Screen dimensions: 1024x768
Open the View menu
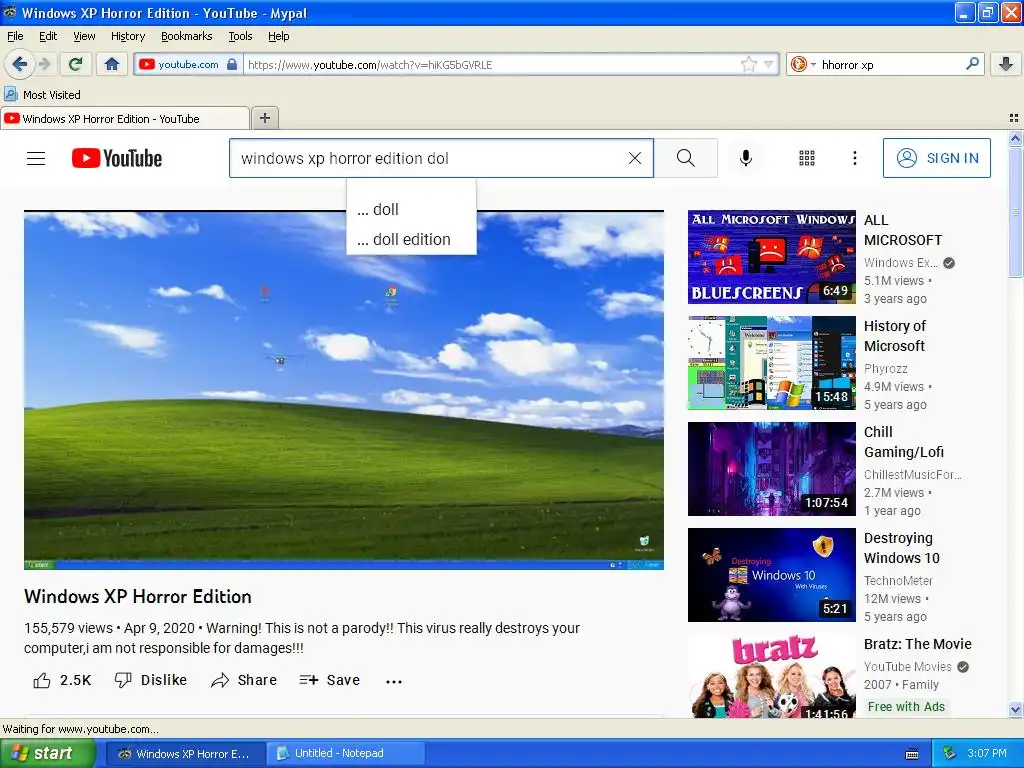click(x=84, y=36)
